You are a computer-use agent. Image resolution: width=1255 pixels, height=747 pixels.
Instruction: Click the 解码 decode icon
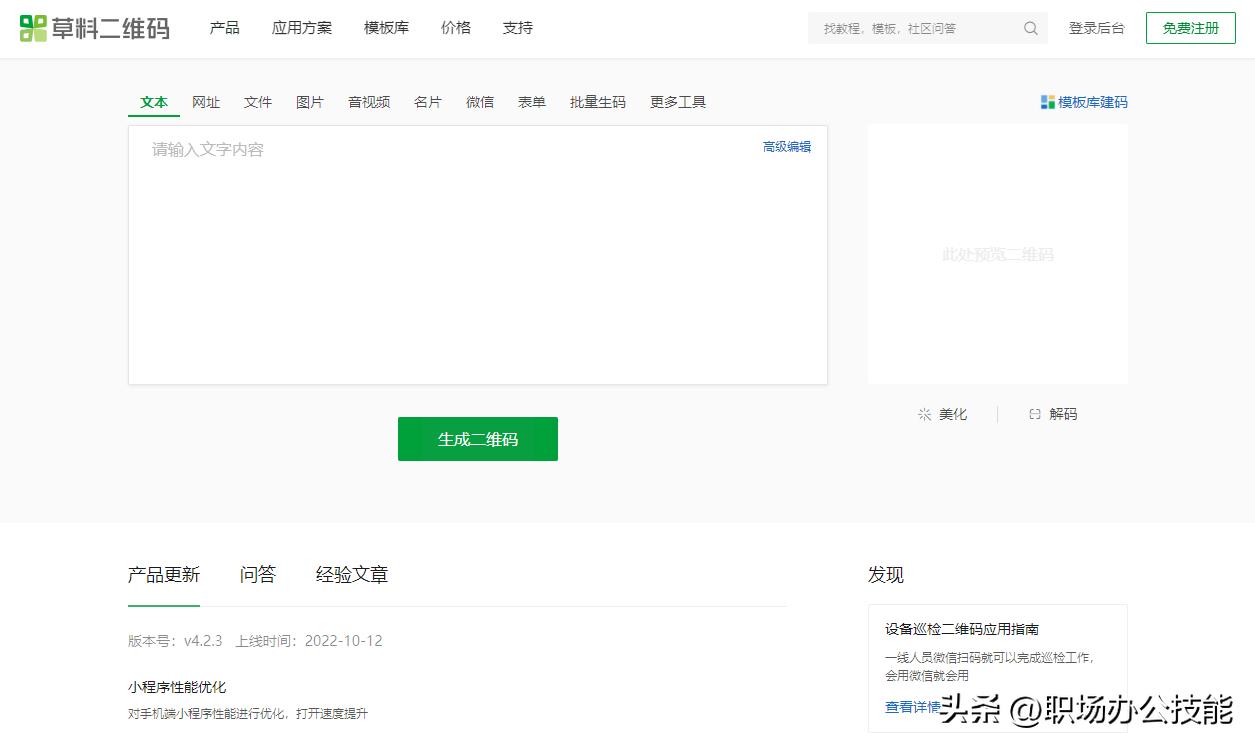(x=1035, y=413)
